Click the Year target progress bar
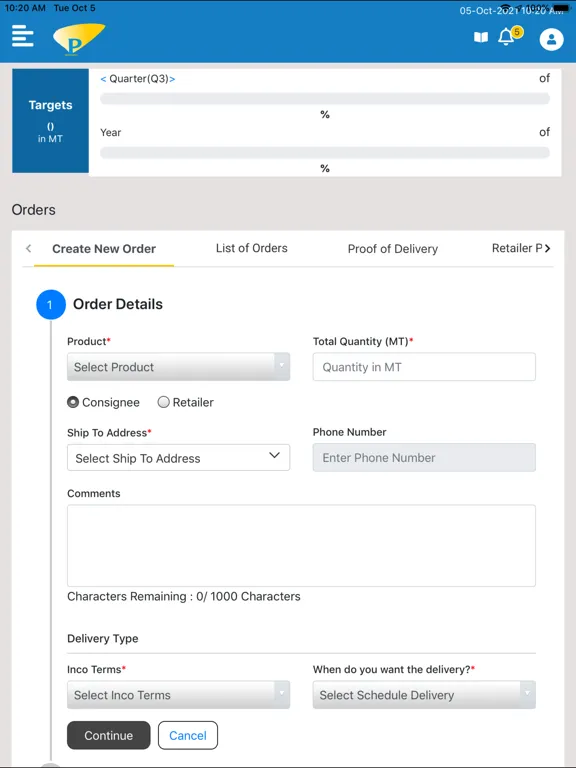576x768 pixels. click(325, 152)
